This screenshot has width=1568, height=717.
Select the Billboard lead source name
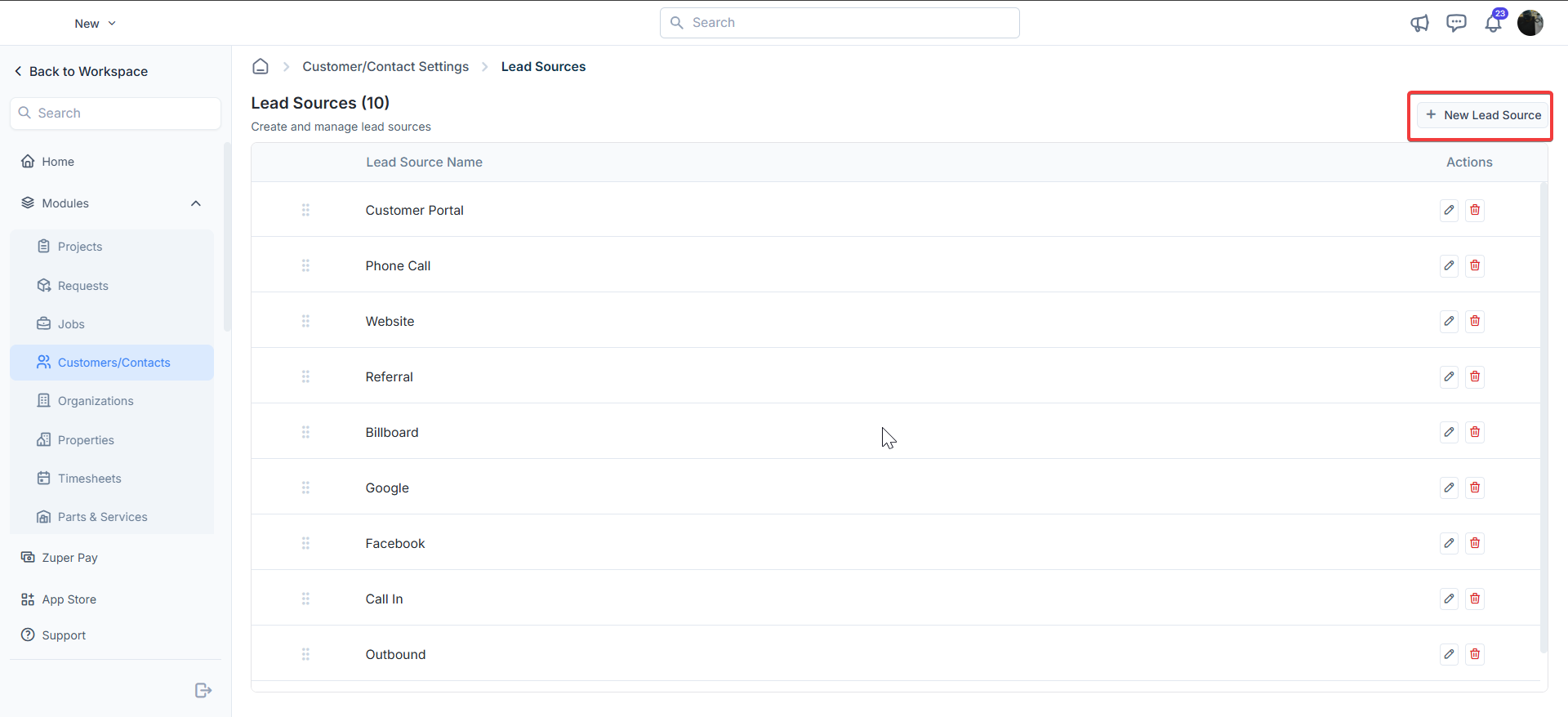click(392, 432)
